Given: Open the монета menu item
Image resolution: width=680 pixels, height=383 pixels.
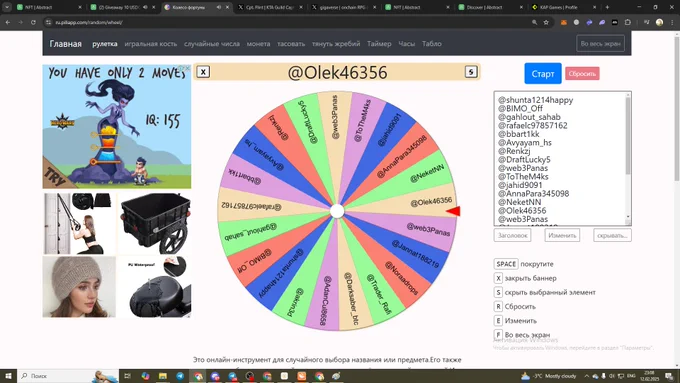Looking at the screenshot, I should coord(258,44).
